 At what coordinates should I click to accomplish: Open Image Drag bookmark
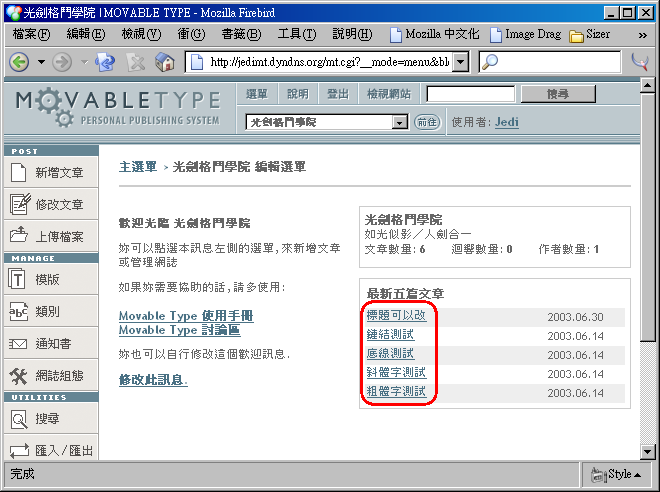pos(526,34)
